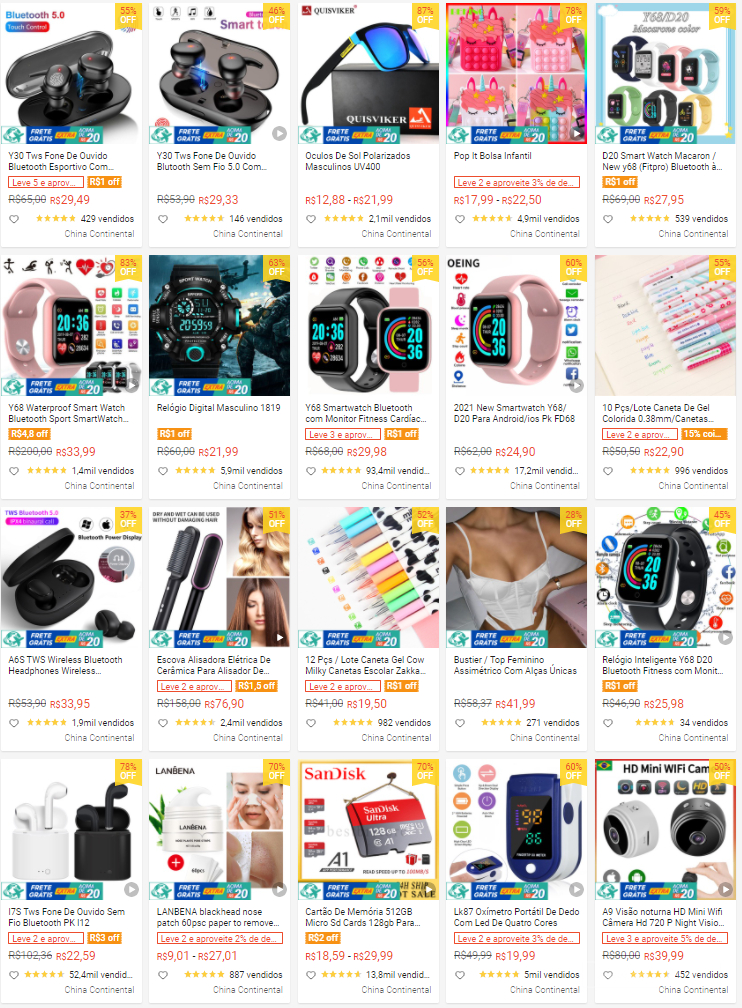Play video on Pop It Bolsa Infantil thumbnail

click(576, 133)
